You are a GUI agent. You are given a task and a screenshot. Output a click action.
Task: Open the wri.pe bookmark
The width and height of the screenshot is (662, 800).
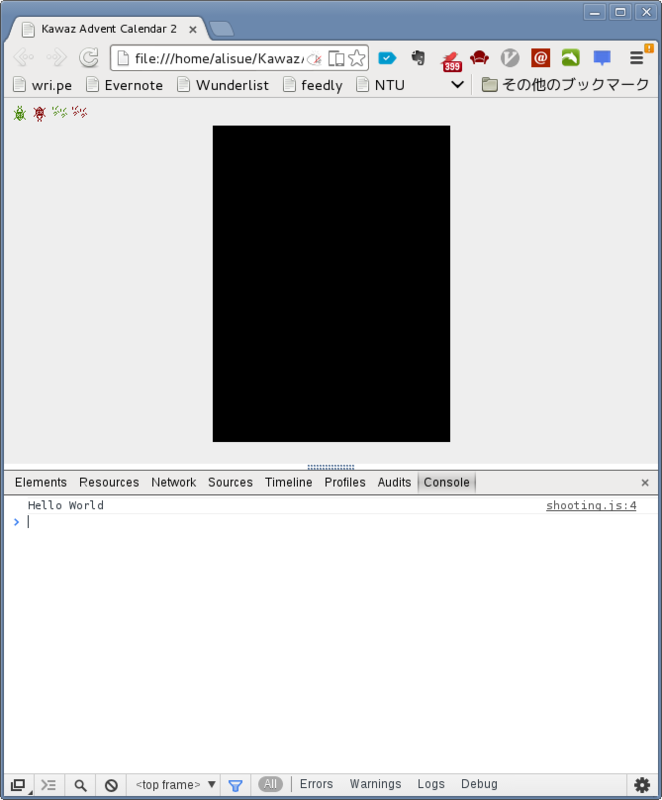click(x=43, y=85)
